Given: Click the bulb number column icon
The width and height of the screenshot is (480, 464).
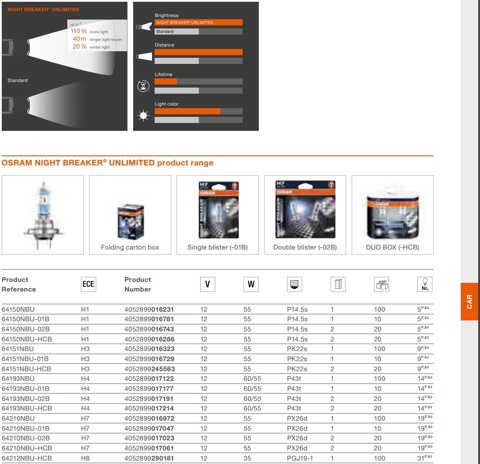Looking at the screenshot, I should coord(425,284).
